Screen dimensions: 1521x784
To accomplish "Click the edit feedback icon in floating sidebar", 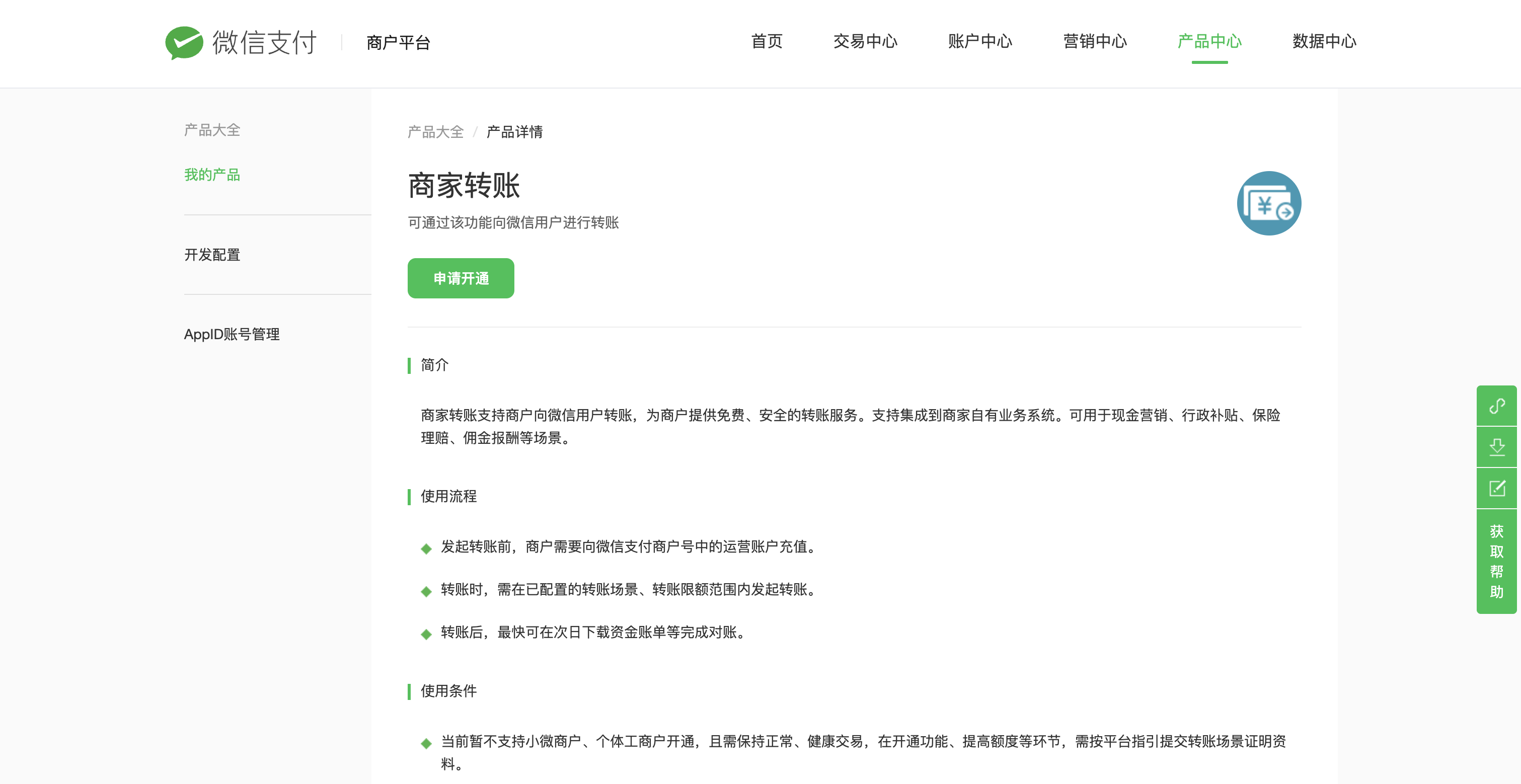I will pyautogui.click(x=1496, y=488).
